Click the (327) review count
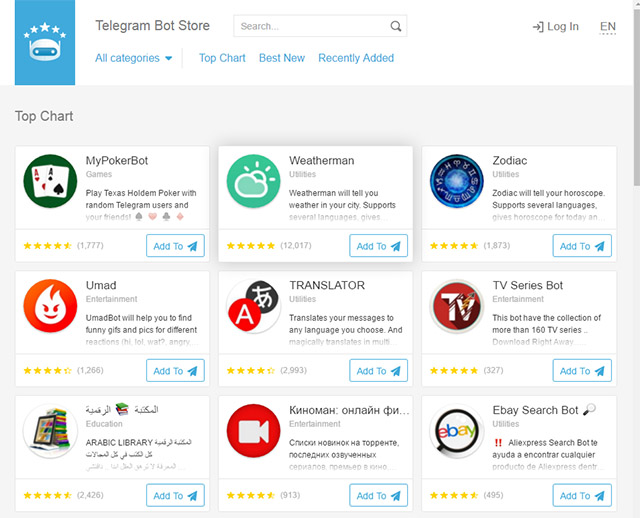 point(493,370)
